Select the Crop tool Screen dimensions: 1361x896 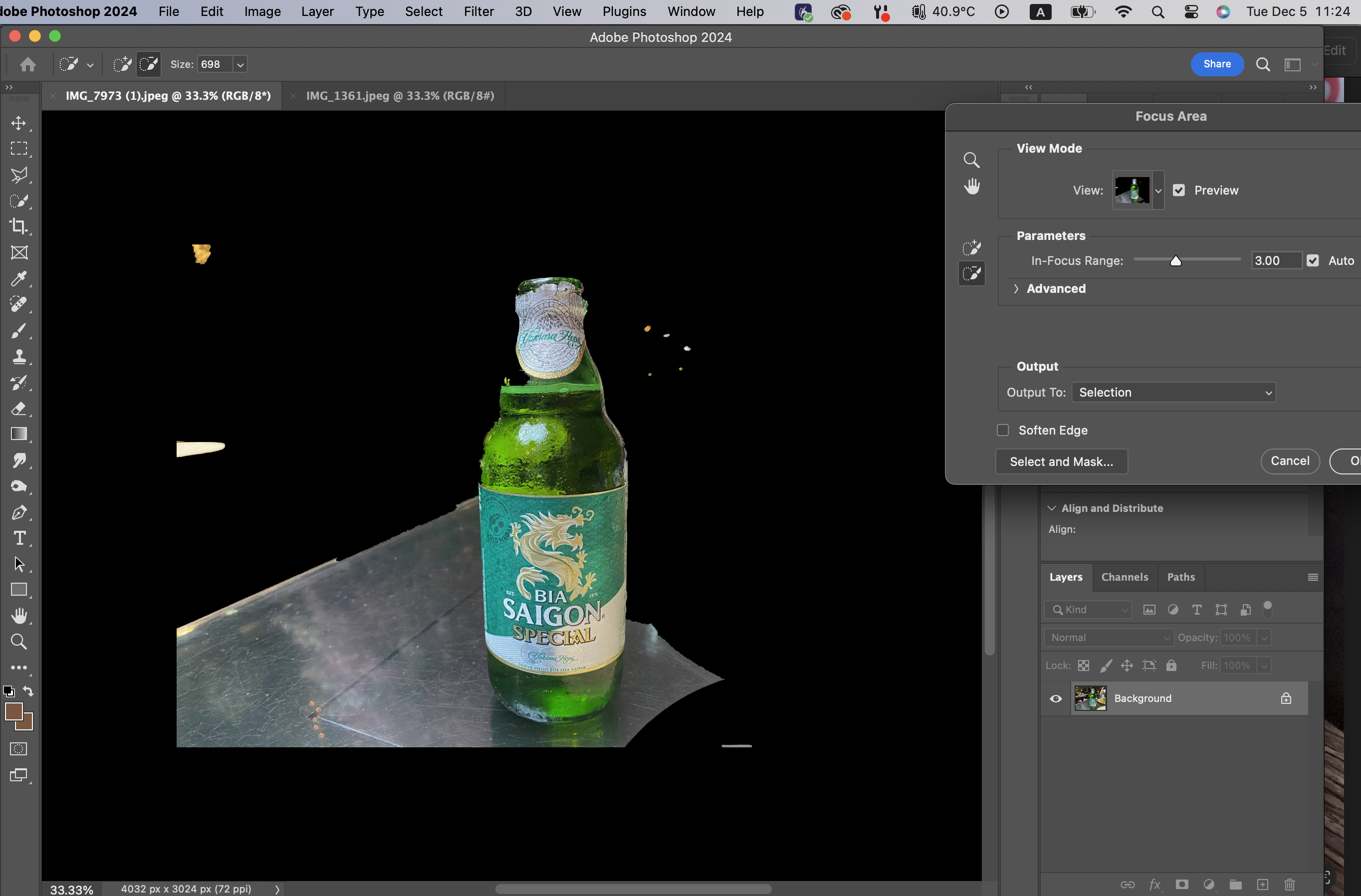point(19,226)
